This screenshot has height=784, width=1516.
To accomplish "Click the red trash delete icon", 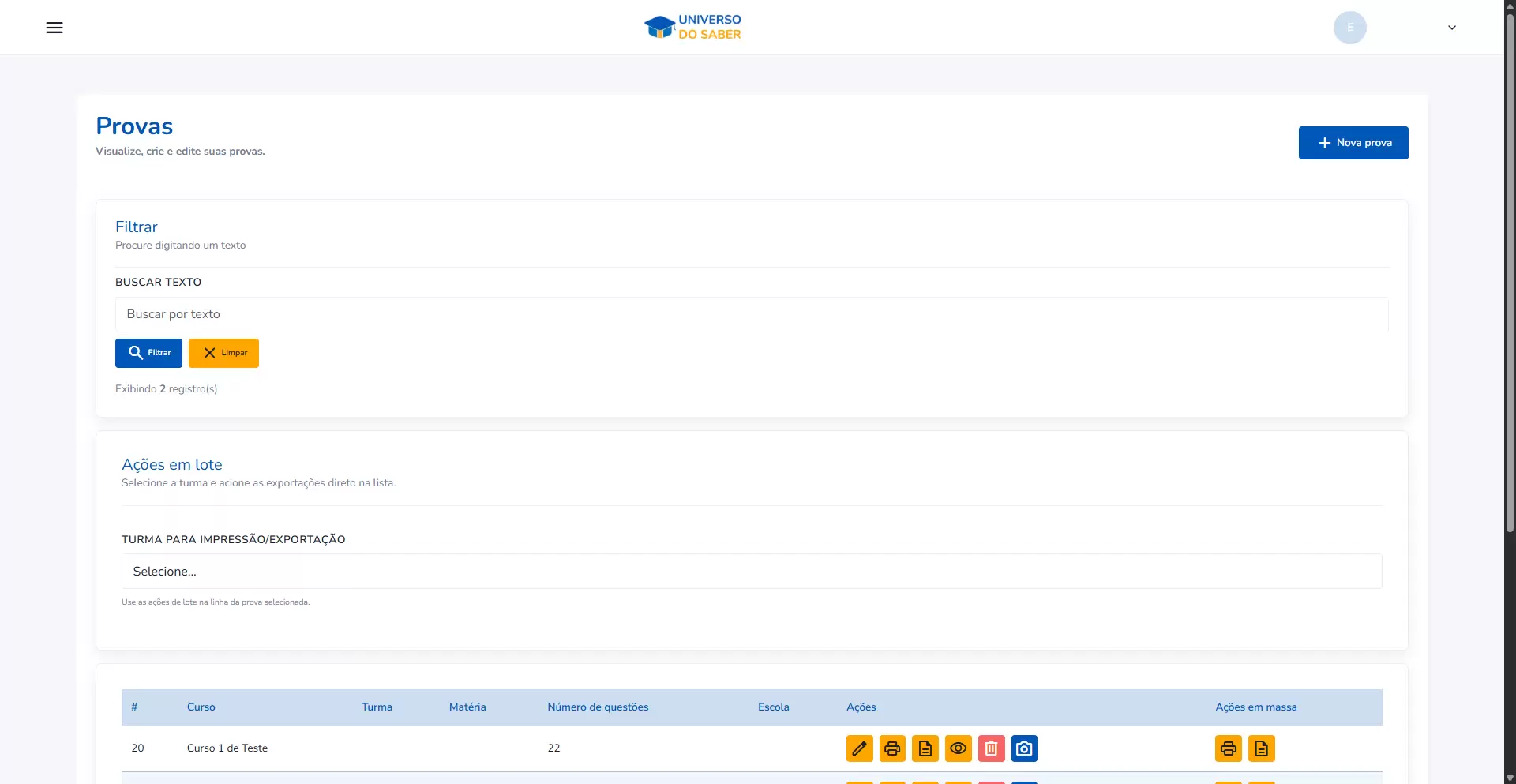I will tap(991, 748).
